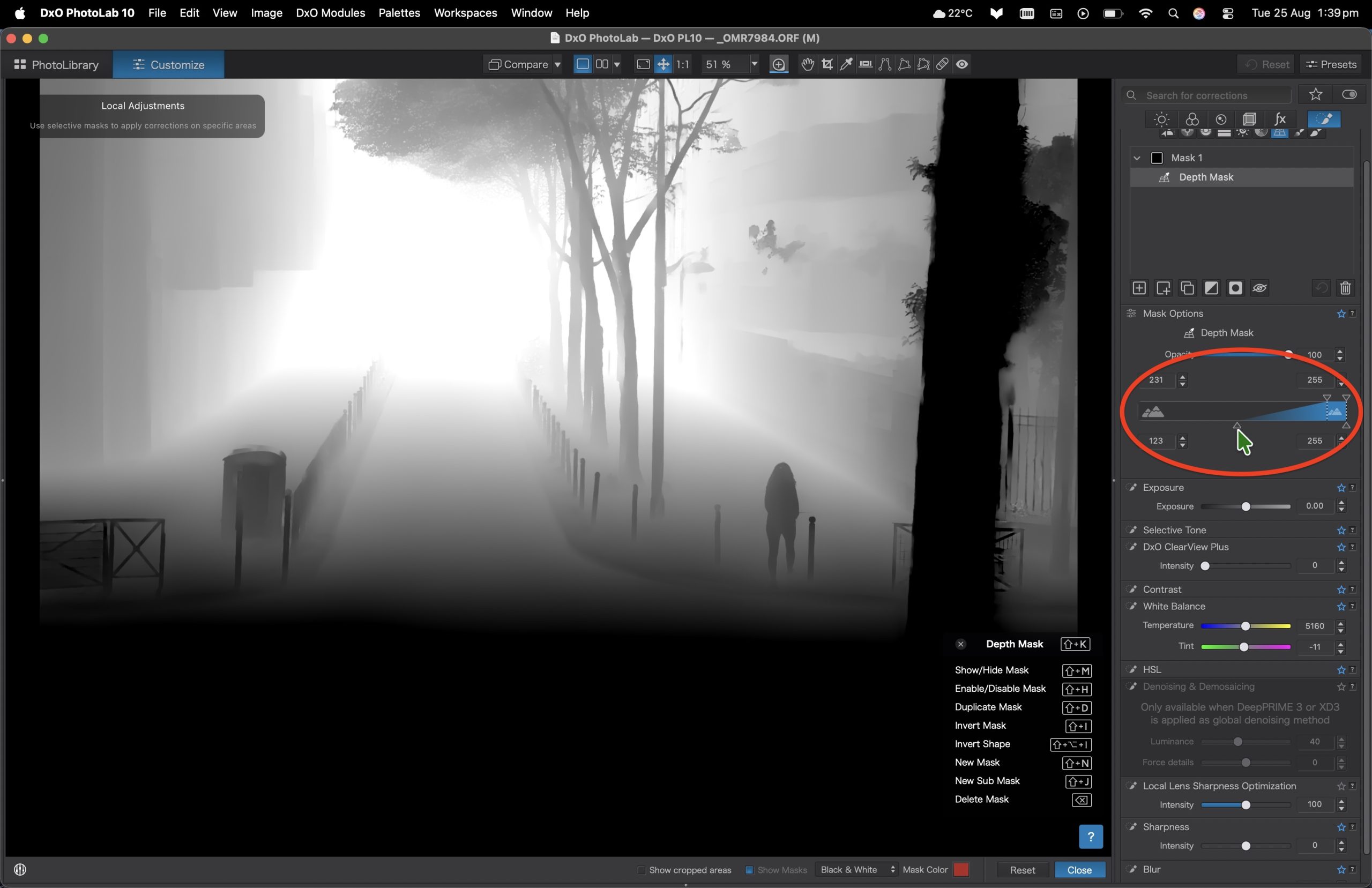Expand the HSL section
This screenshot has height=888, width=1372.
tap(1152, 669)
